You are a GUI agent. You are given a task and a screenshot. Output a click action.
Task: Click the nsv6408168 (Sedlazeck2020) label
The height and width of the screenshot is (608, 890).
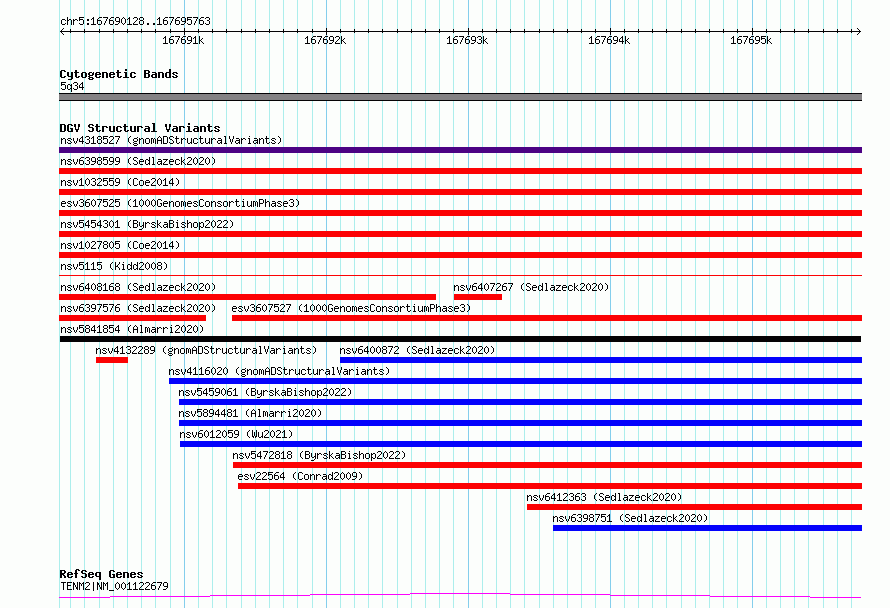[x=138, y=287]
